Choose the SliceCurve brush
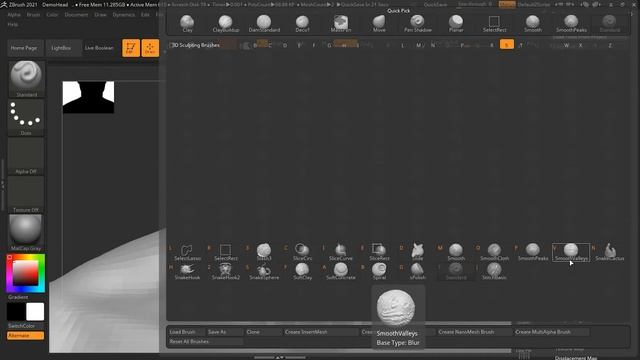 341,252
